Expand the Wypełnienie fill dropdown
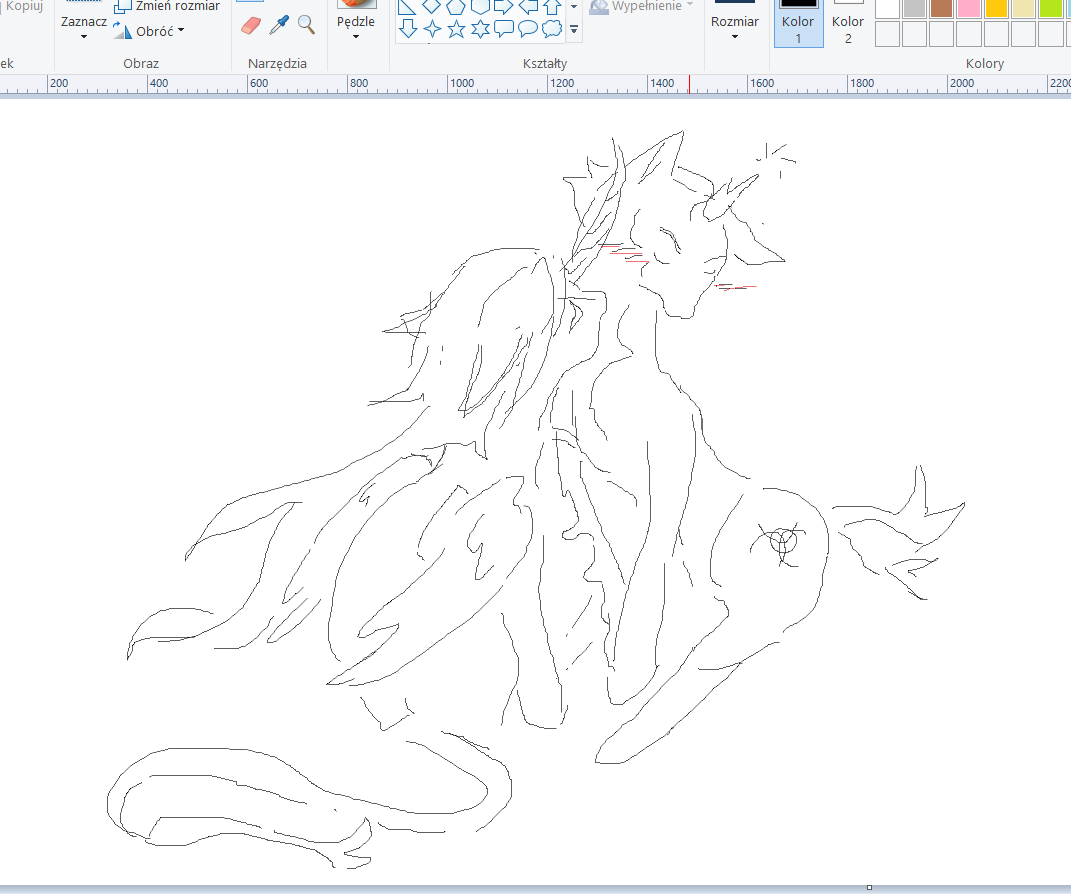 click(x=690, y=5)
